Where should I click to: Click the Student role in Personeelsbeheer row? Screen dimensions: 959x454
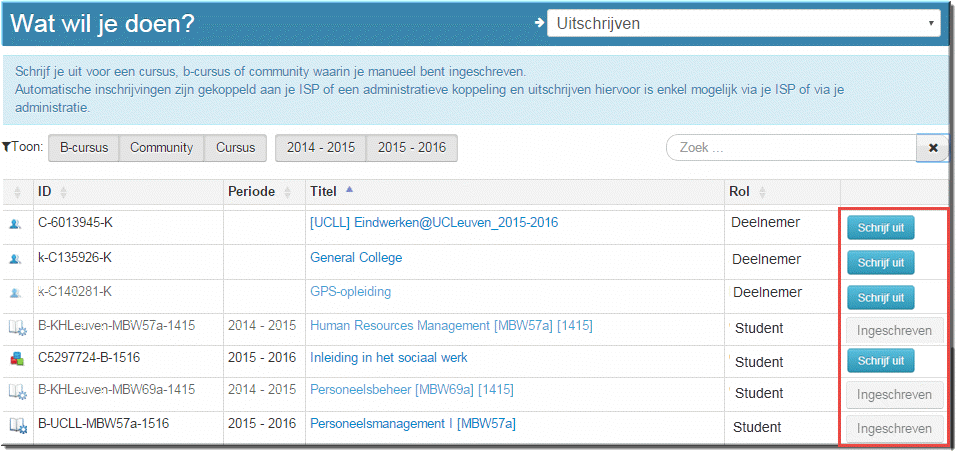[x=759, y=394]
